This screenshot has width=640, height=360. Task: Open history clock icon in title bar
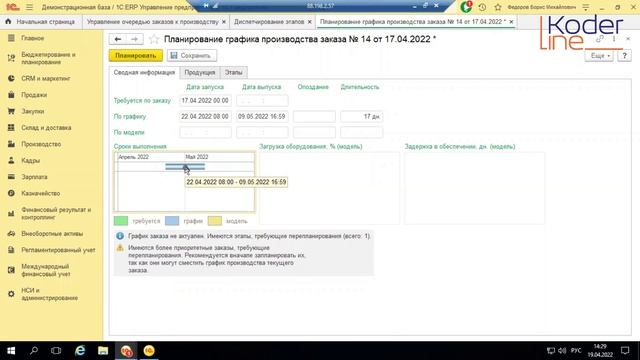482,7
